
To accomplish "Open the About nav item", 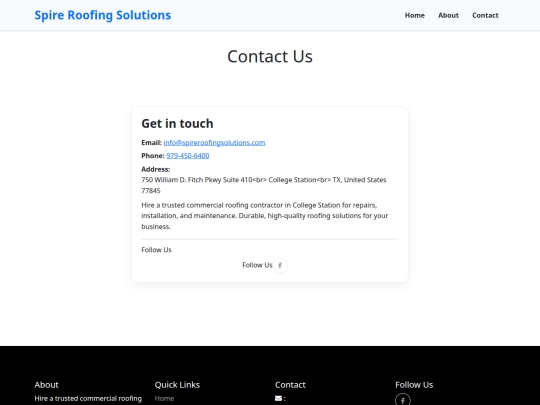I will 448,15.
